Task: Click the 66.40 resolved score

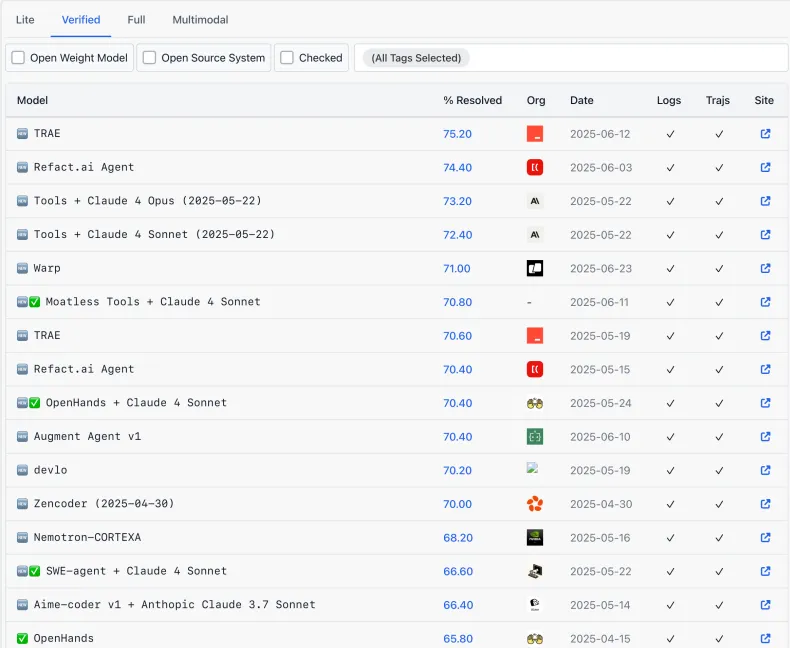Action: (x=457, y=605)
